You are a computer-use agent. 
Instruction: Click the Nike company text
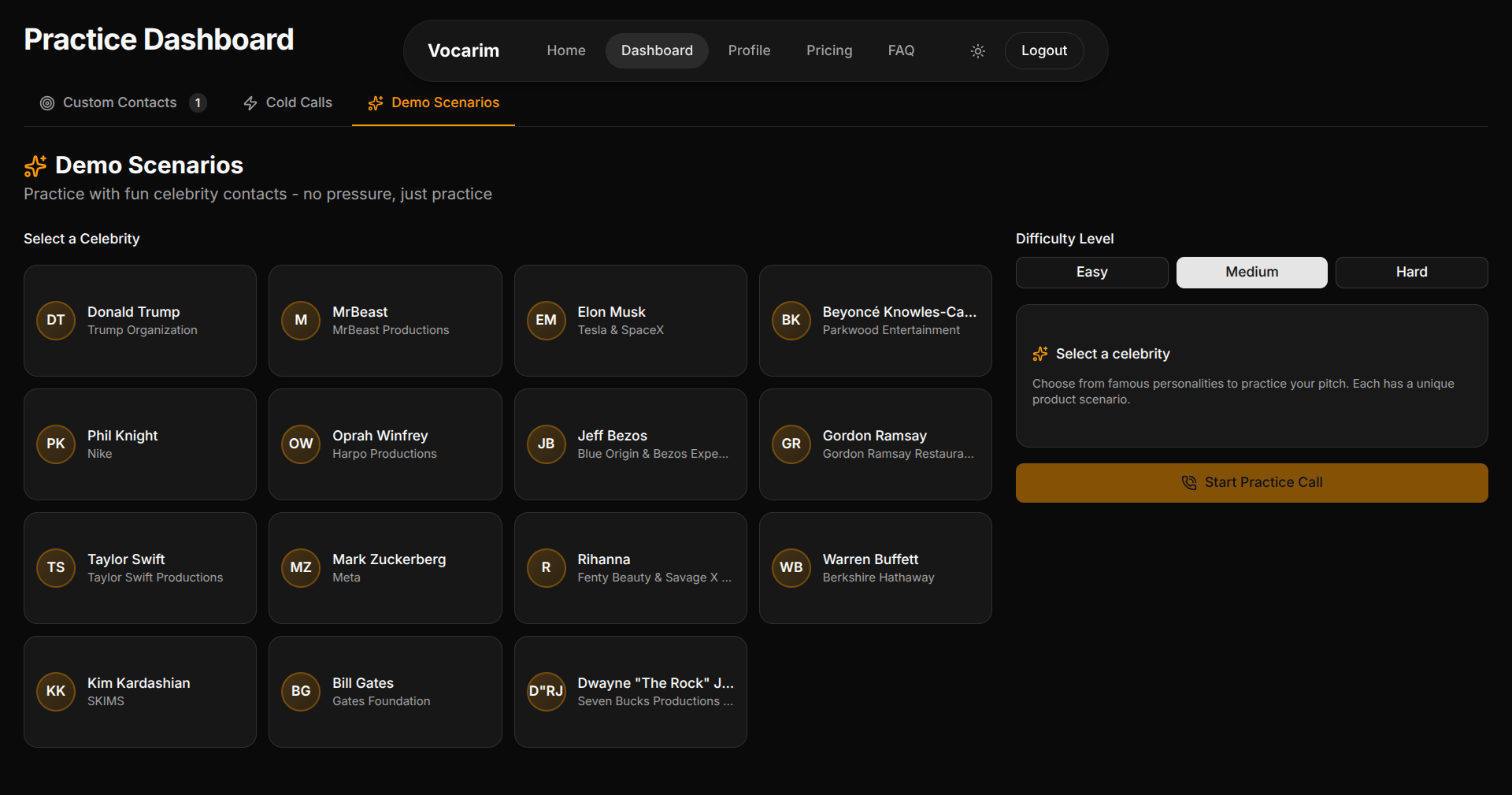coord(100,454)
